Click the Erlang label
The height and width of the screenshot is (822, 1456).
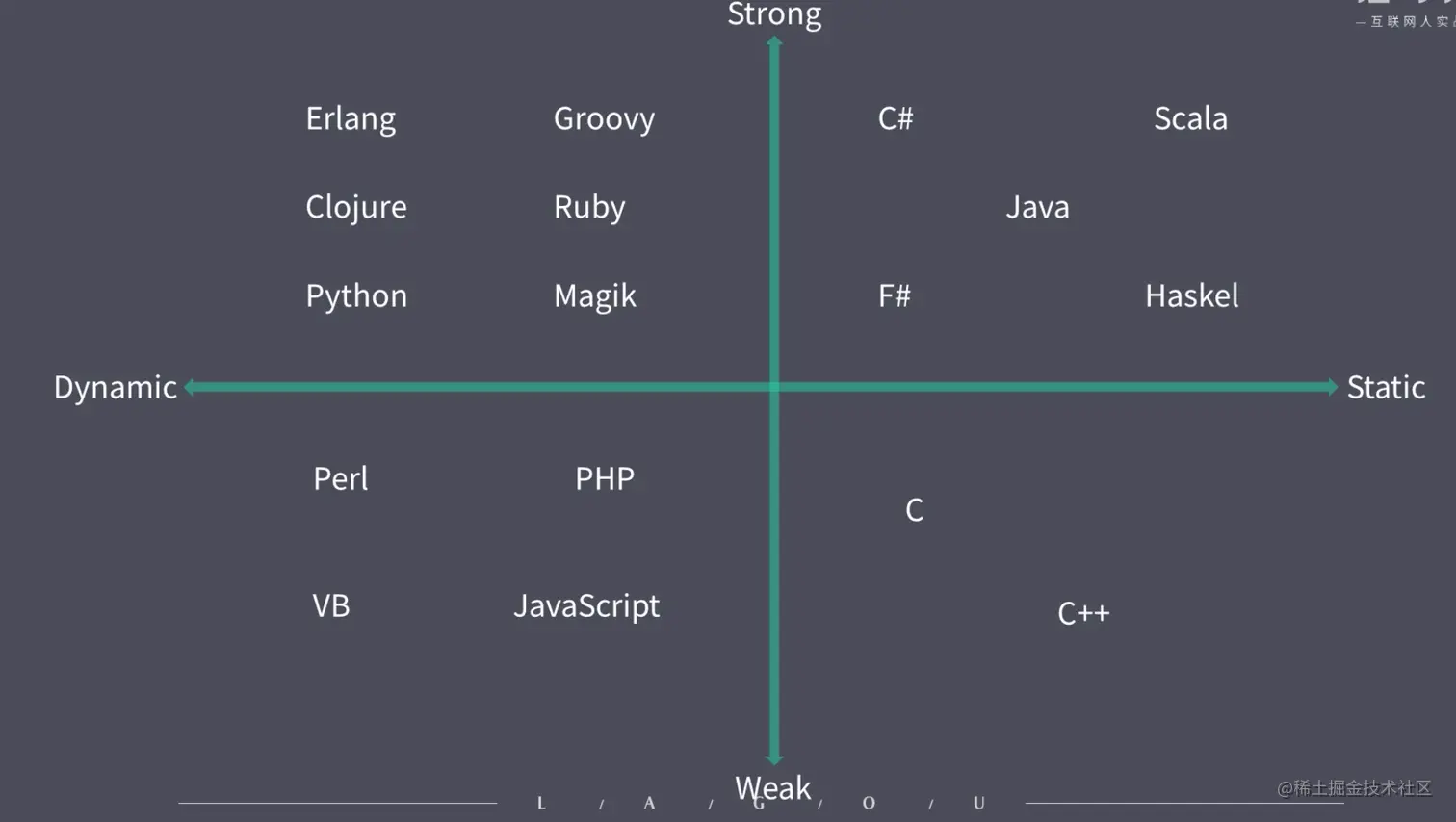pyautogui.click(x=351, y=118)
